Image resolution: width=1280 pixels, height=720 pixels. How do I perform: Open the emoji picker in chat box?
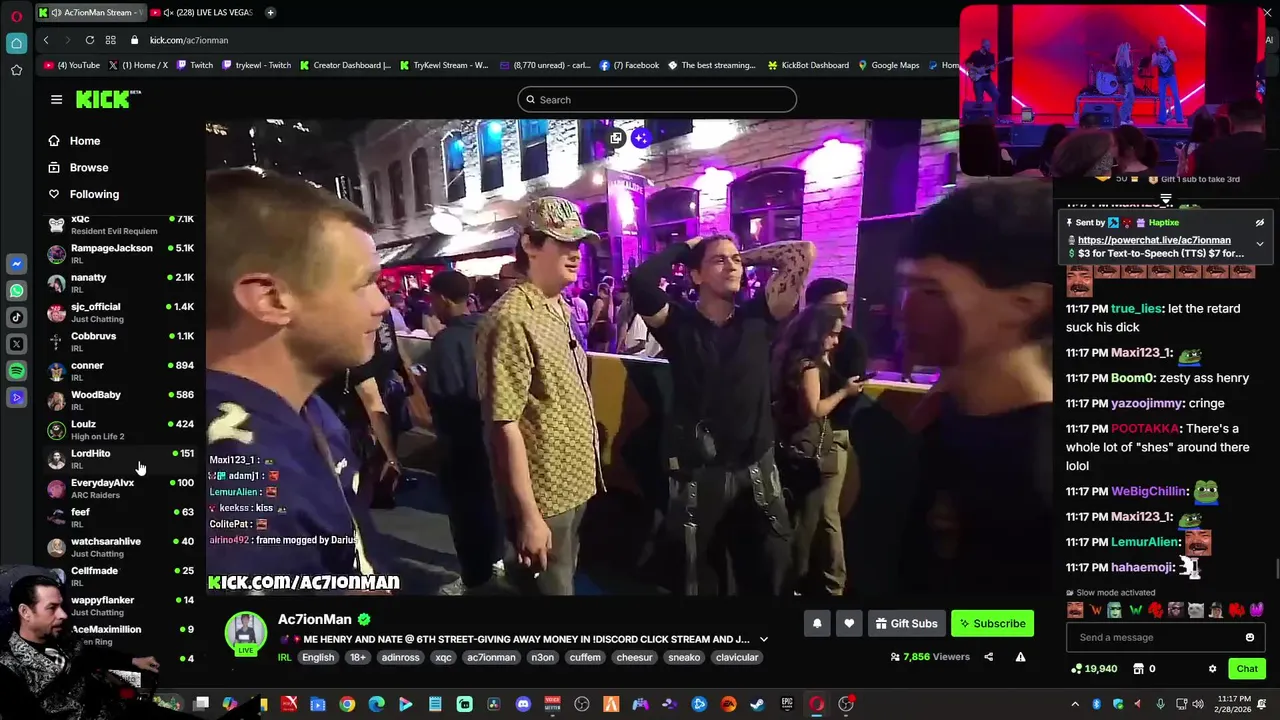pos(1249,637)
